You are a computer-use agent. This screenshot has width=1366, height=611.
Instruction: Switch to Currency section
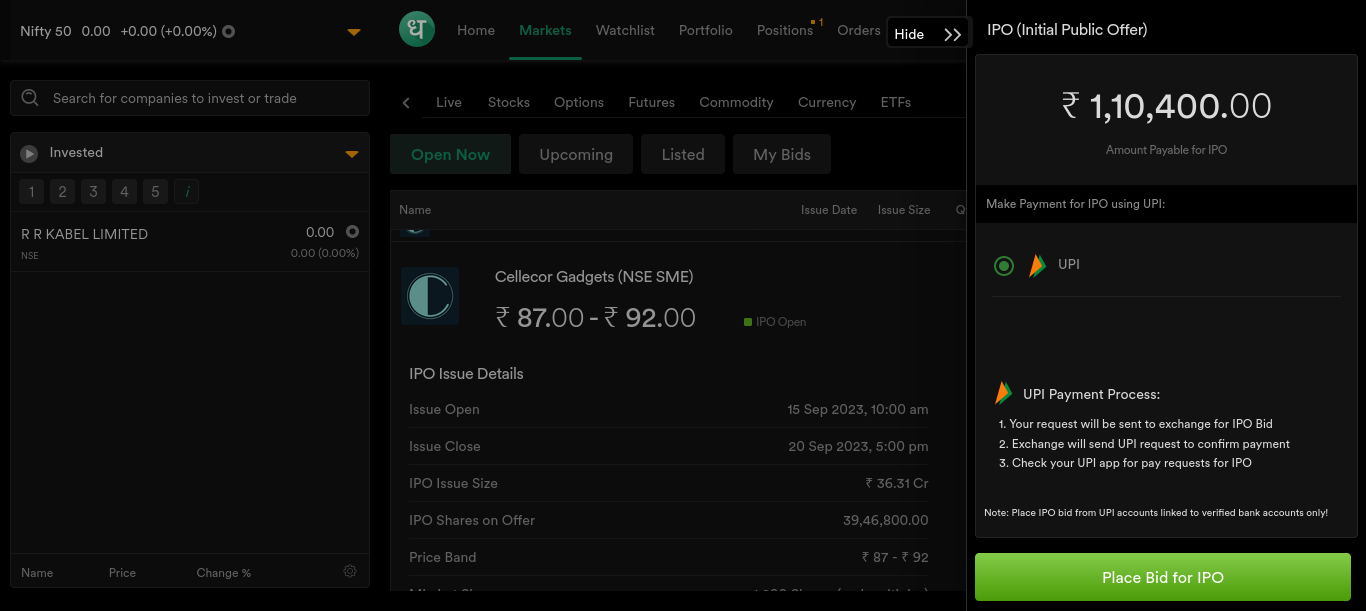point(827,102)
